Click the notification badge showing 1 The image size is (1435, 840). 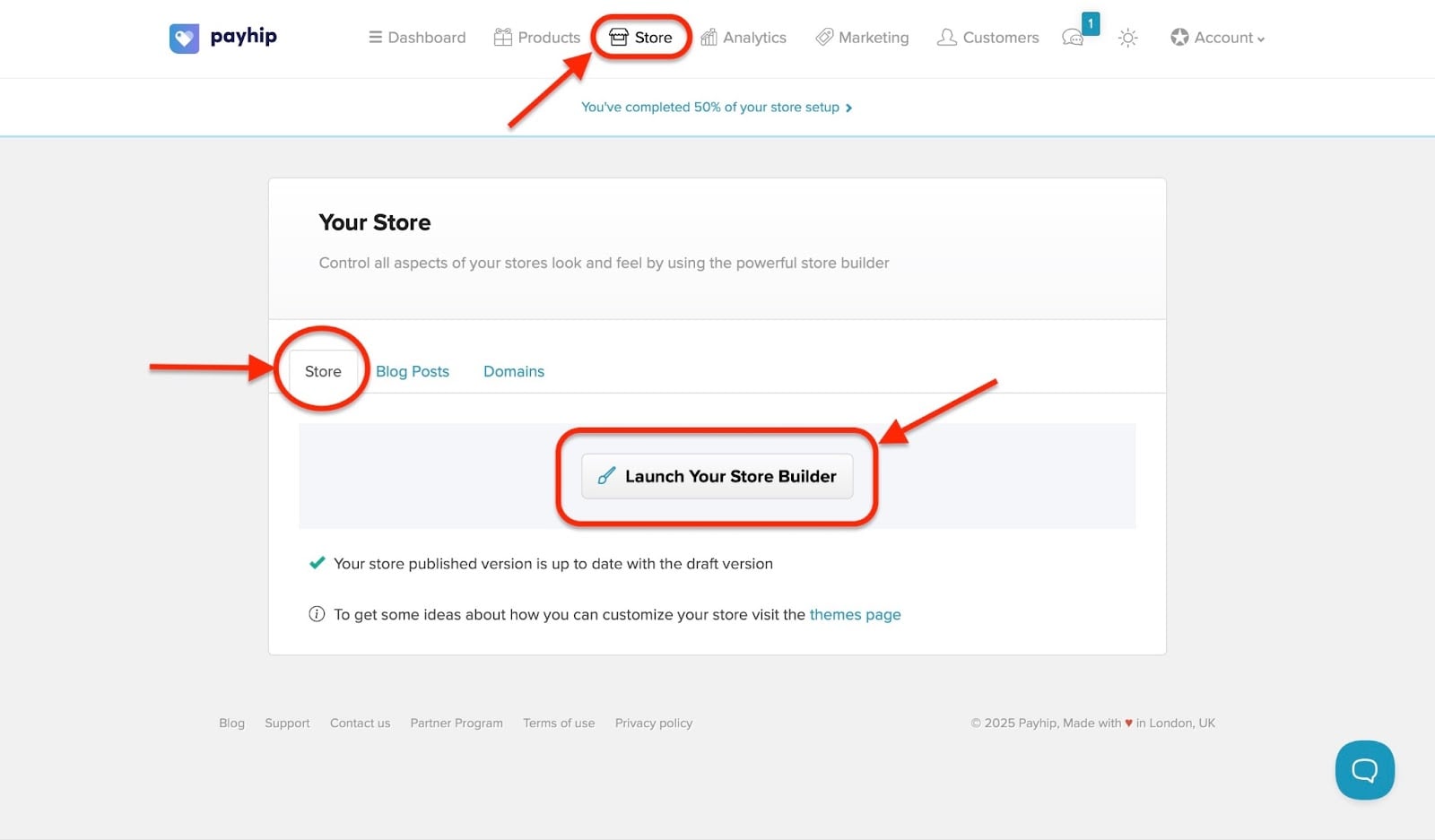(1091, 23)
